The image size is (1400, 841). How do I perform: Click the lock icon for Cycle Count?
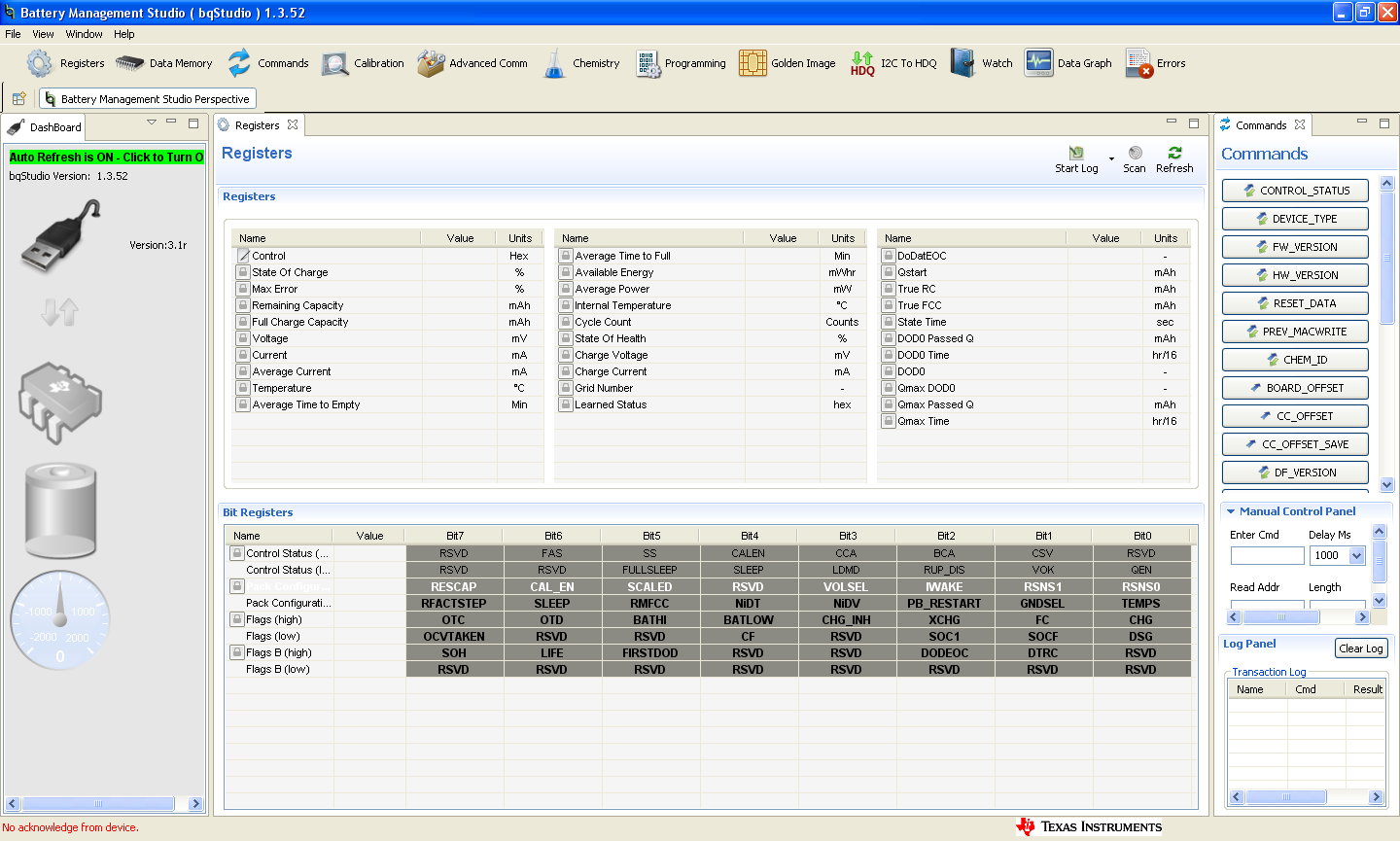pos(566,322)
